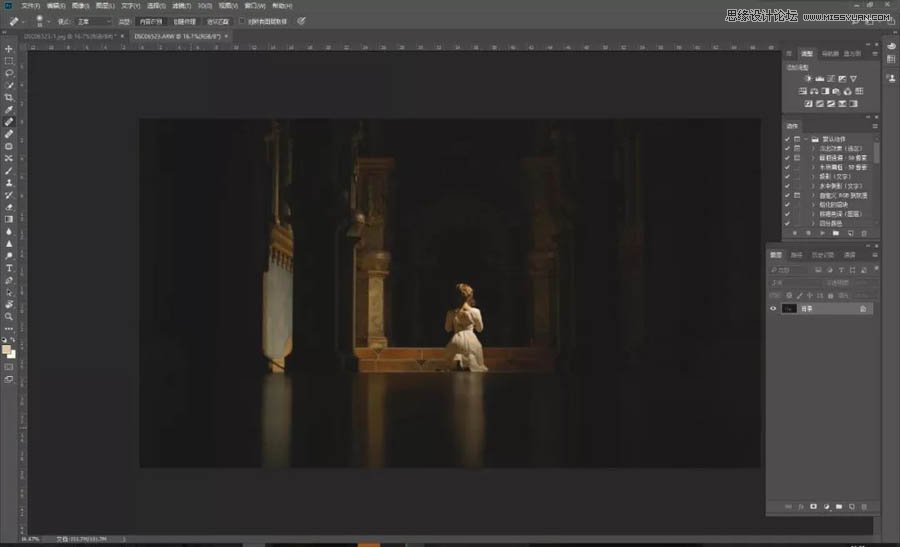
Task: Switch to the 调整 panel tab
Action: coord(807,53)
